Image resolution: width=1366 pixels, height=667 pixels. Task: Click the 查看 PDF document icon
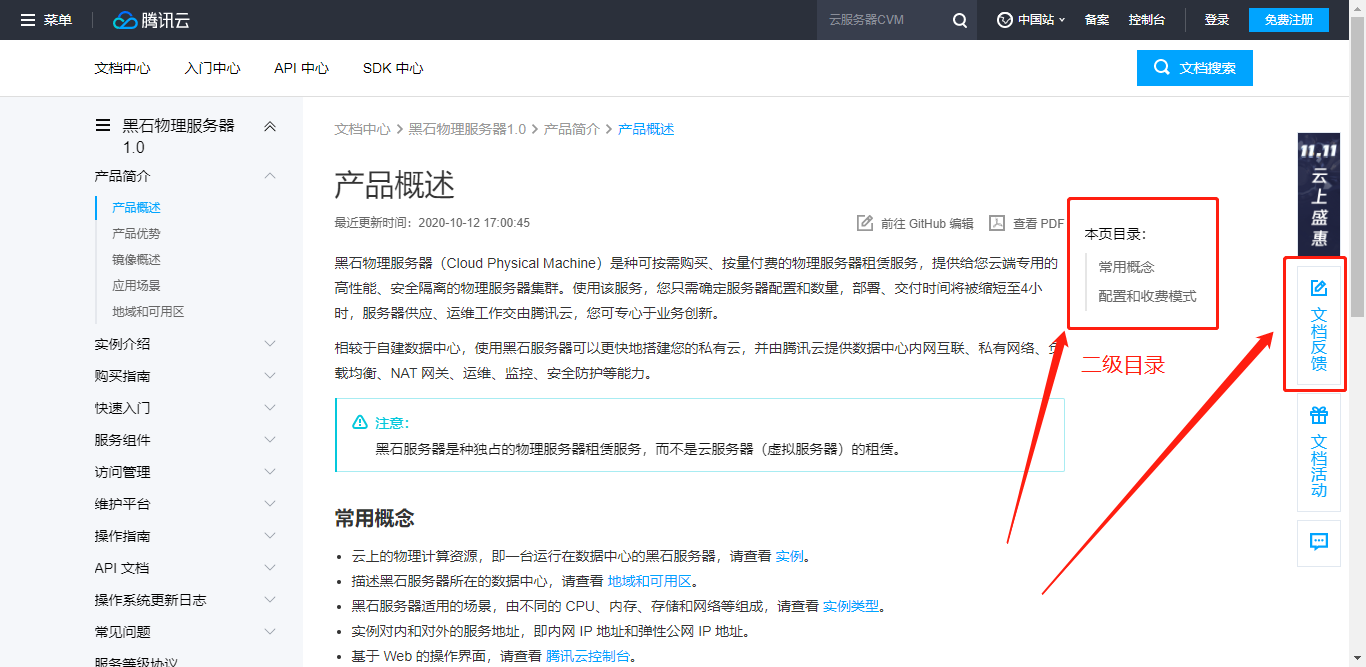click(x=997, y=223)
